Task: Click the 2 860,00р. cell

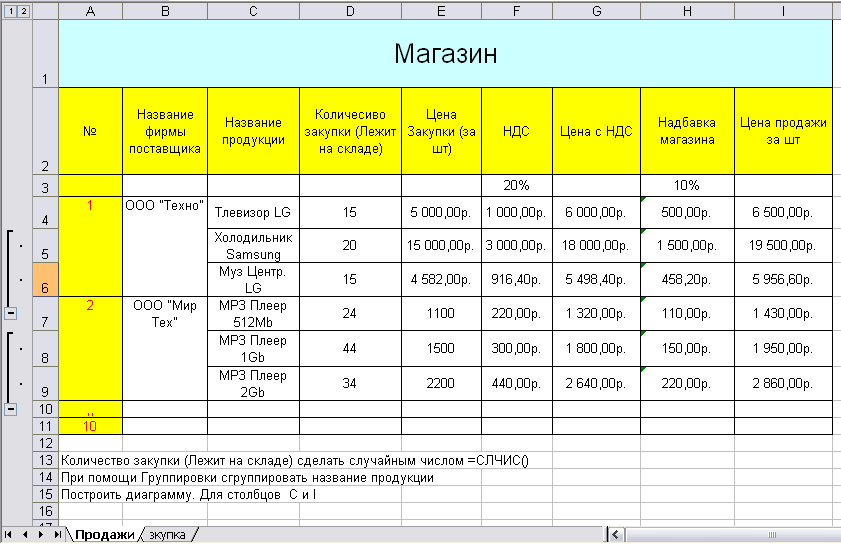Action: [x=783, y=384]
